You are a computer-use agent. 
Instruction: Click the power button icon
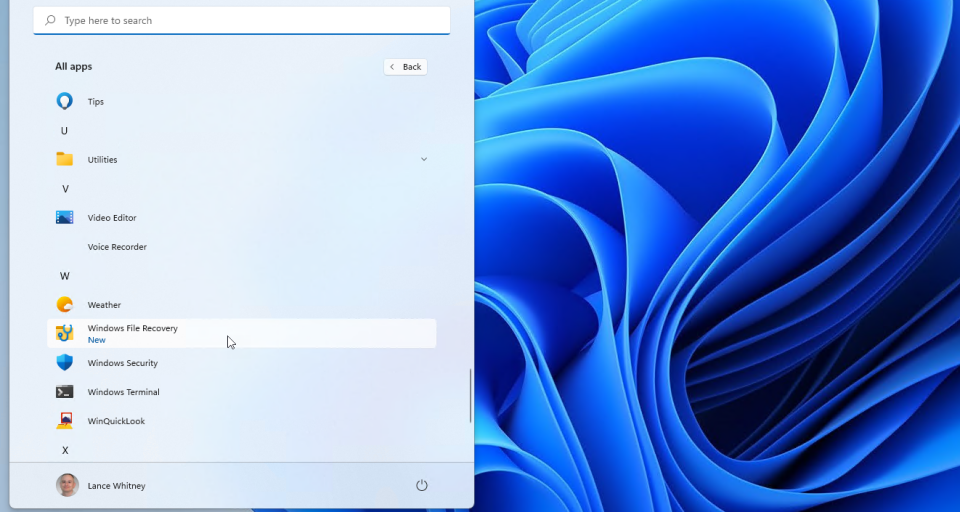[x=421, y=486]
